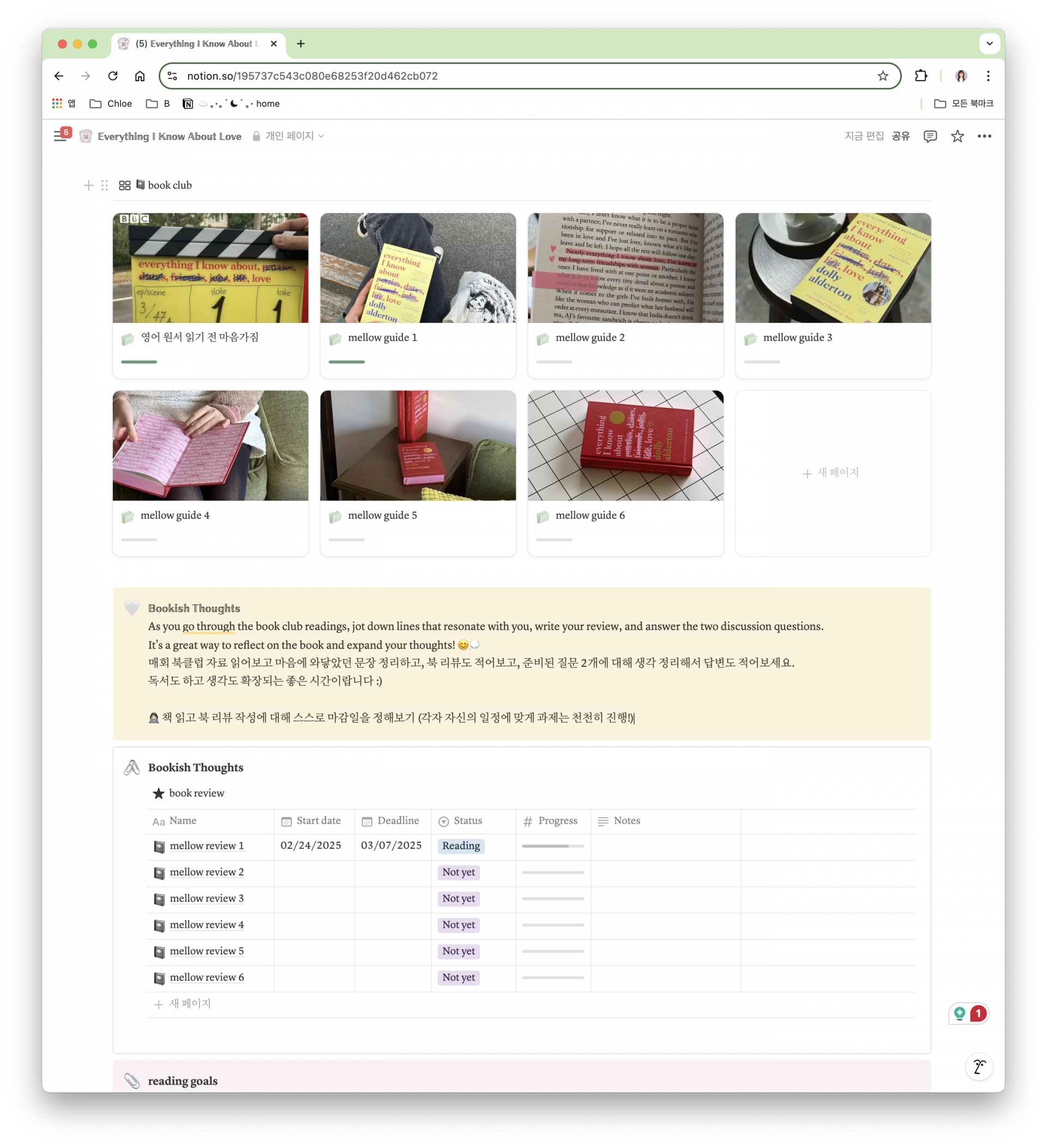Click the Notion AI floating button
The width and height of the screenshot is (1047, 1148).
coord(979,1067)
